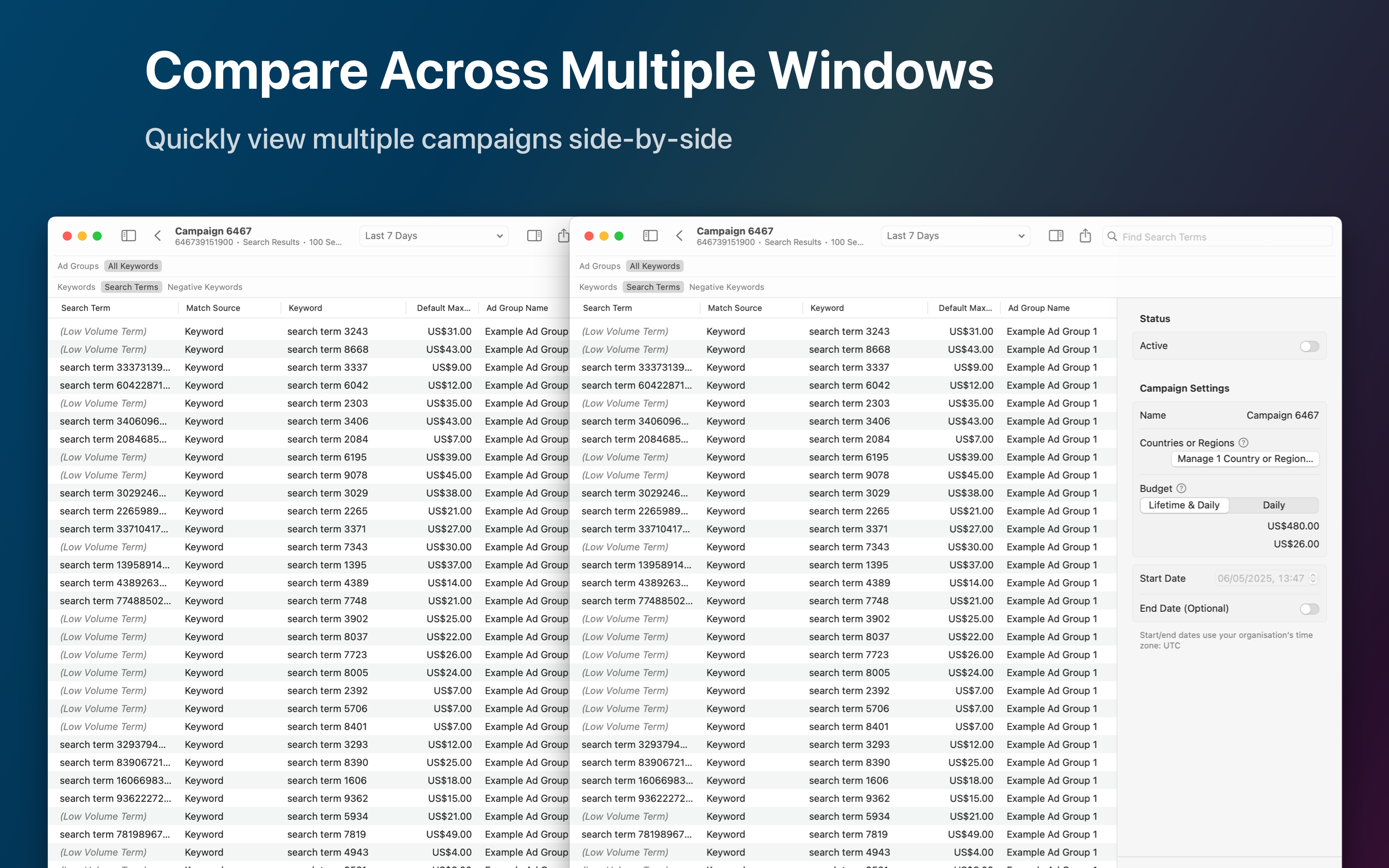This screenshot has height=868, width=1389.
Task: Select Search Terms tab in right window
Action: (x=653, y=287)
